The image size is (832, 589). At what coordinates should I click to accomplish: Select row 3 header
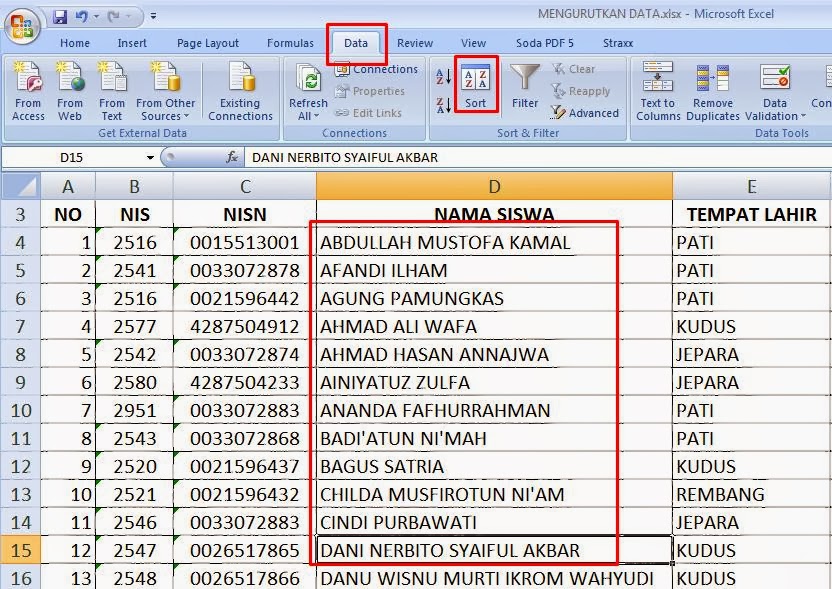21,214
